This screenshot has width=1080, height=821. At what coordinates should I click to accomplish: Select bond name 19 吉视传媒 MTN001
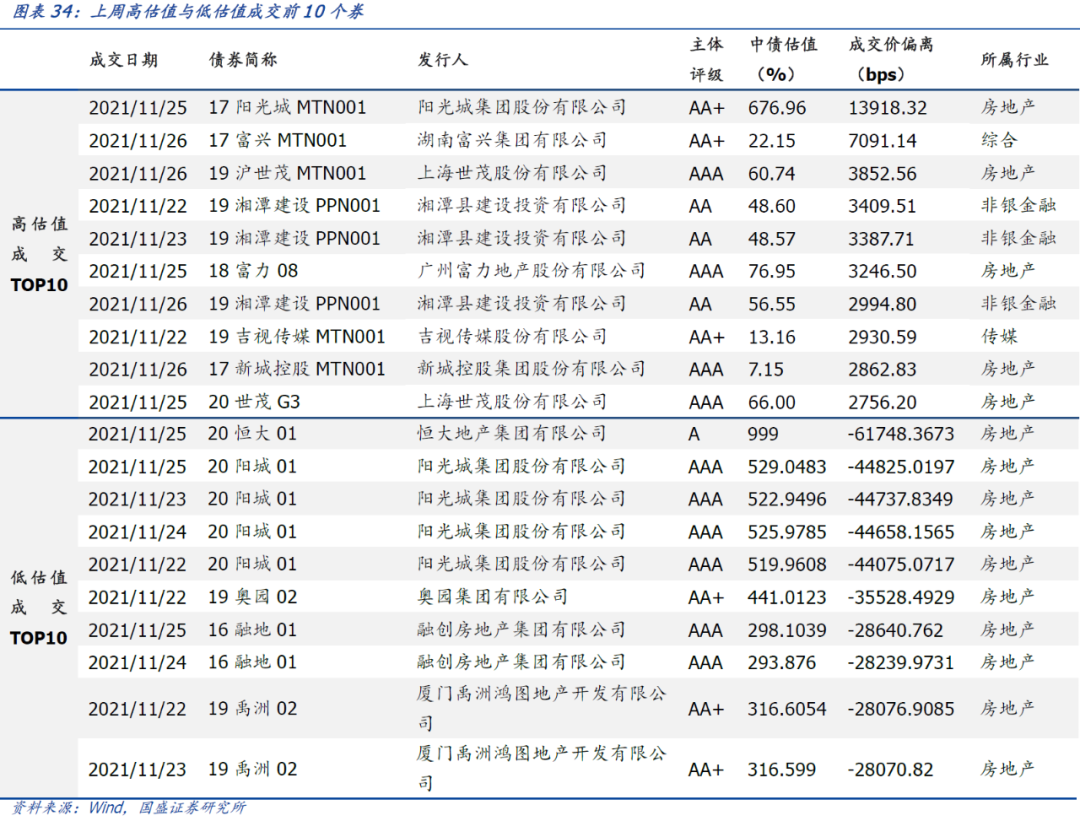pyautogui.click(x=297, y=337)
